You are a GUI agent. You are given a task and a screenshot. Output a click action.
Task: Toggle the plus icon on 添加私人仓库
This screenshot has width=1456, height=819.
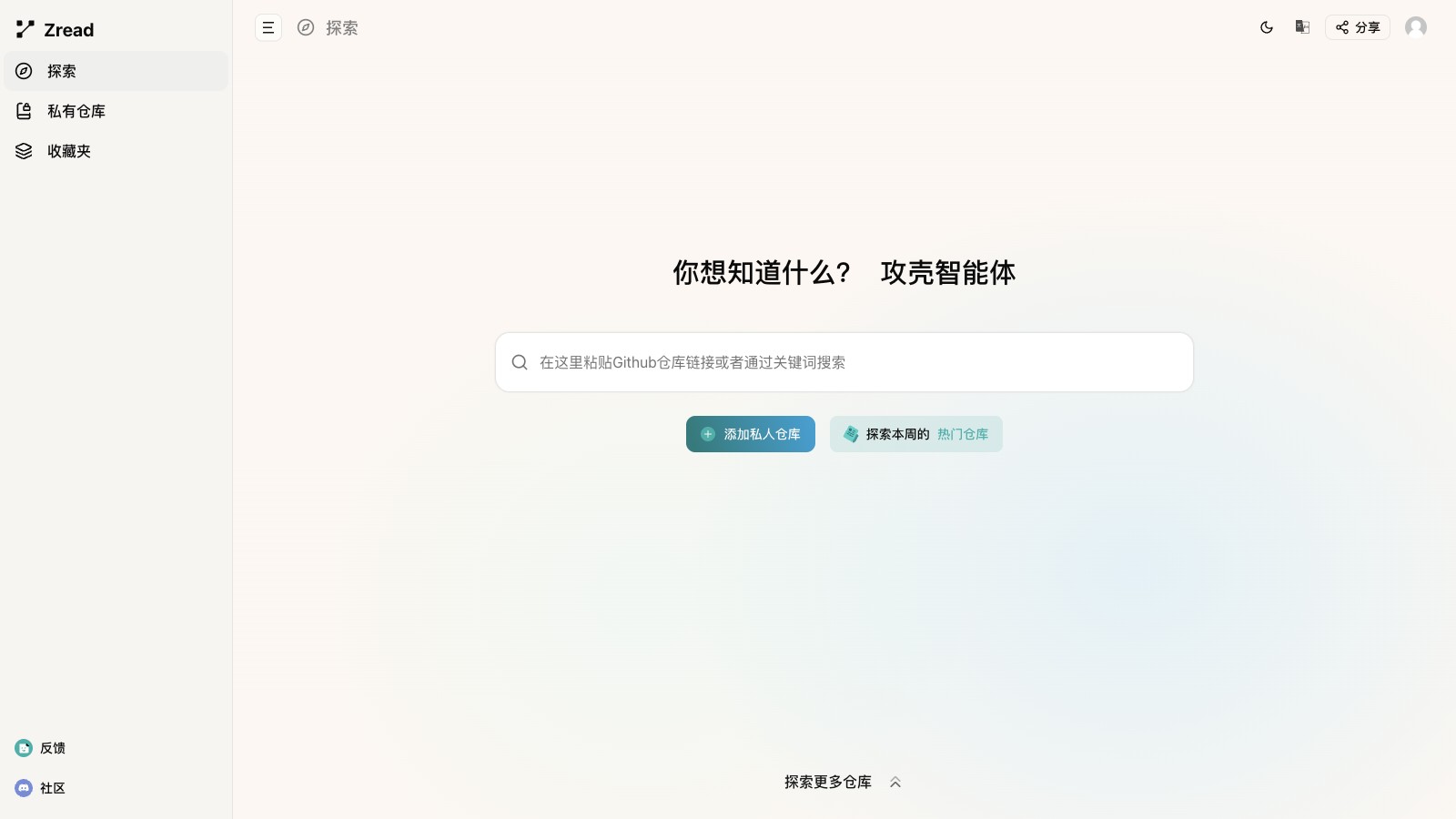707,434
